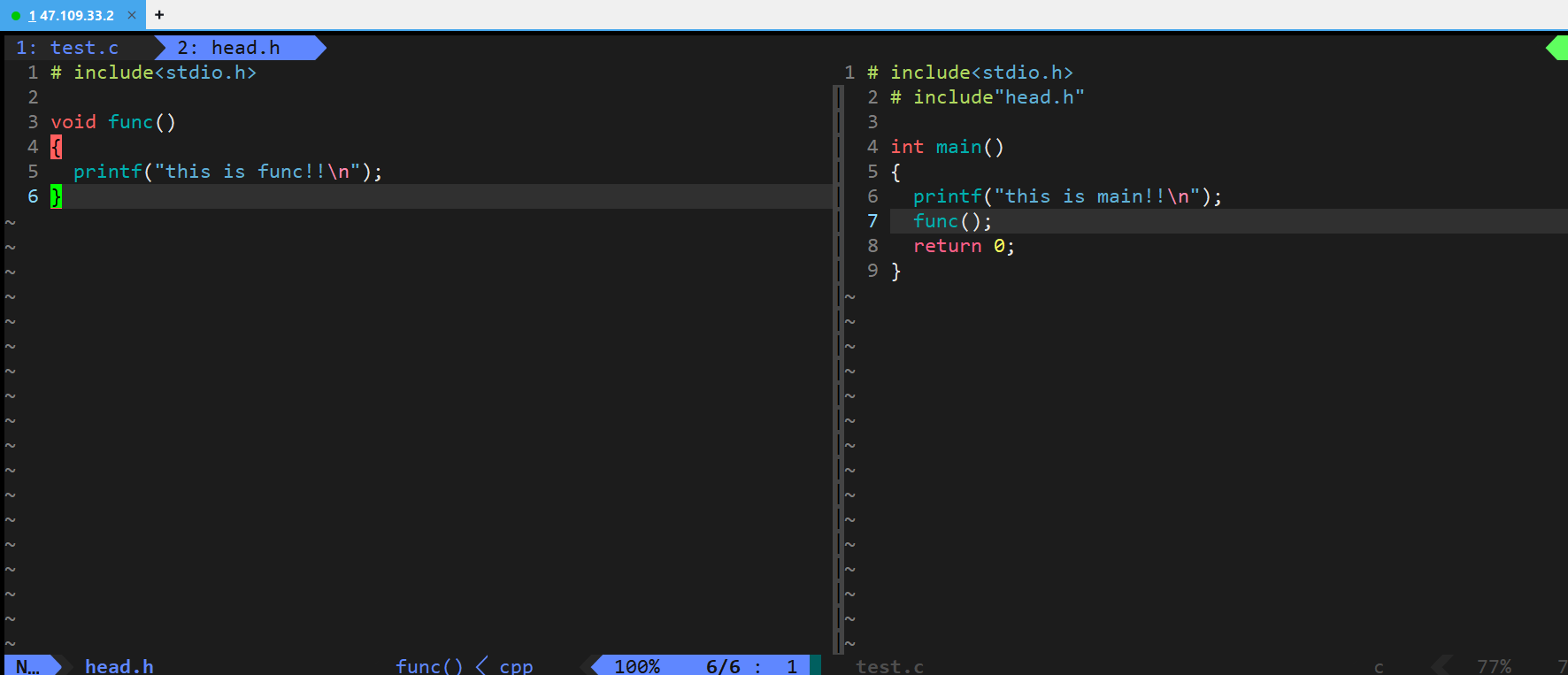Open a new session tab with plus

point(159,15)
